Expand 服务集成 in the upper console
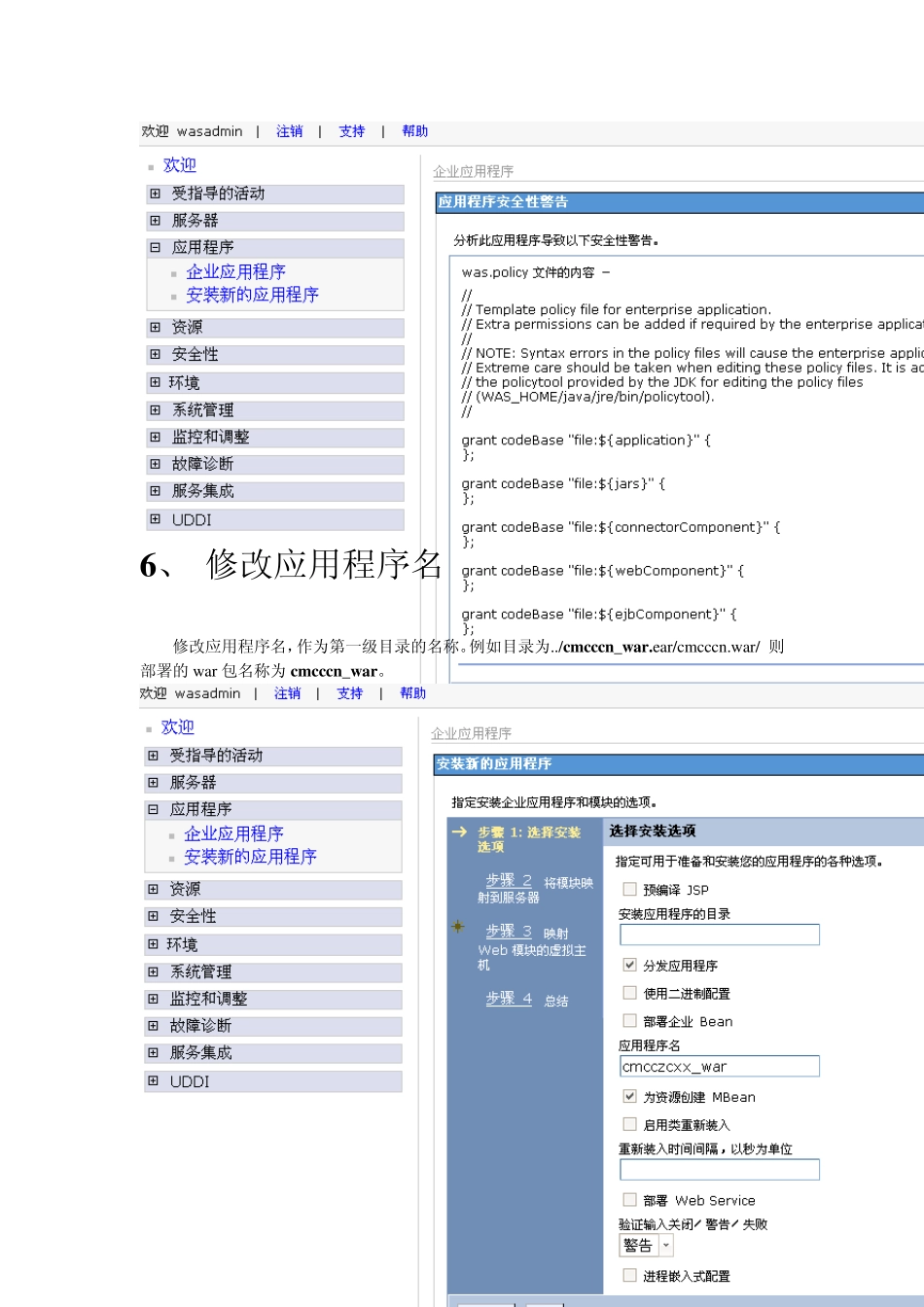Screen dimensions: 924x1307 [156, 491]
